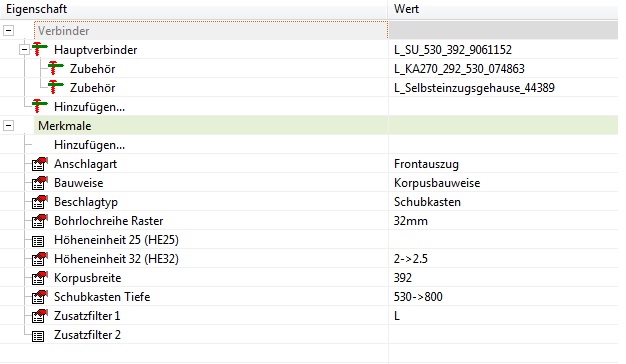Viewport: 626px width, 364px height.
Task: Click the Höheneinheit 25 (HE25) list icon
Action: click(38, 241)
